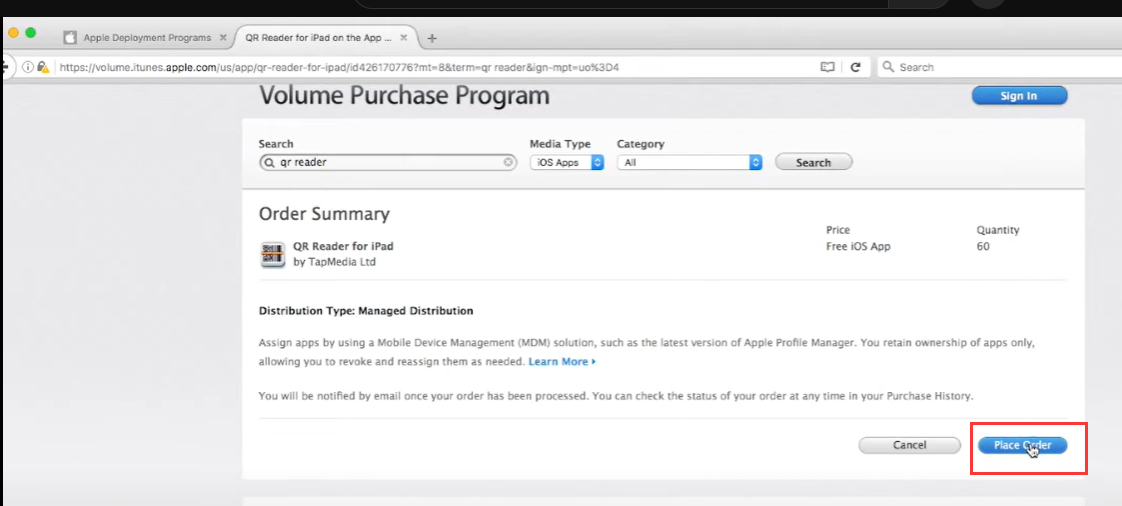Click the Volume Purchase Program heading
This screenshot has height=506, width=1122.
(404, 95)
